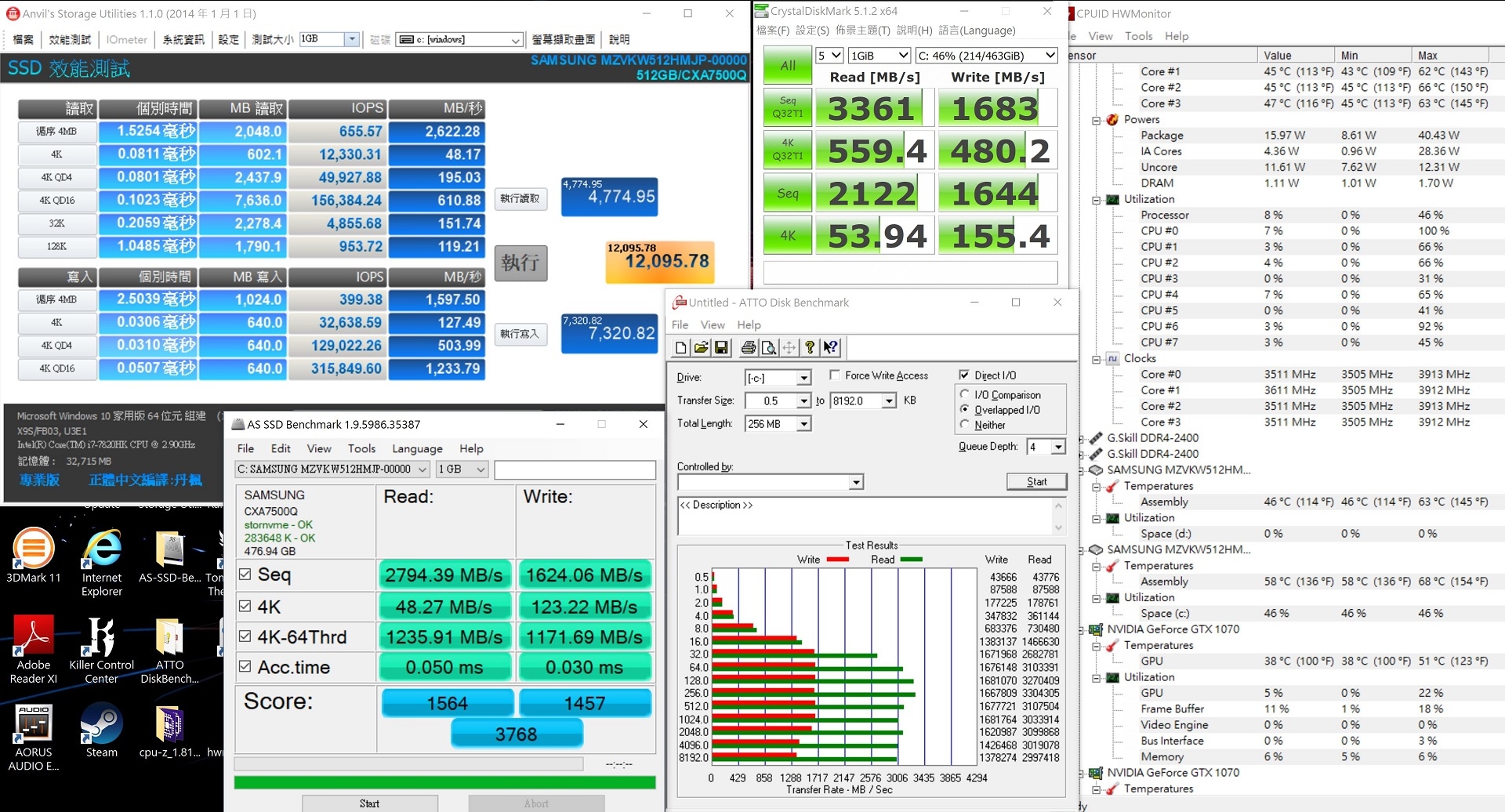This screenshot has width=1505, height=812.
Task: Open the Steam desktop icon
Action: pos(102,730)
